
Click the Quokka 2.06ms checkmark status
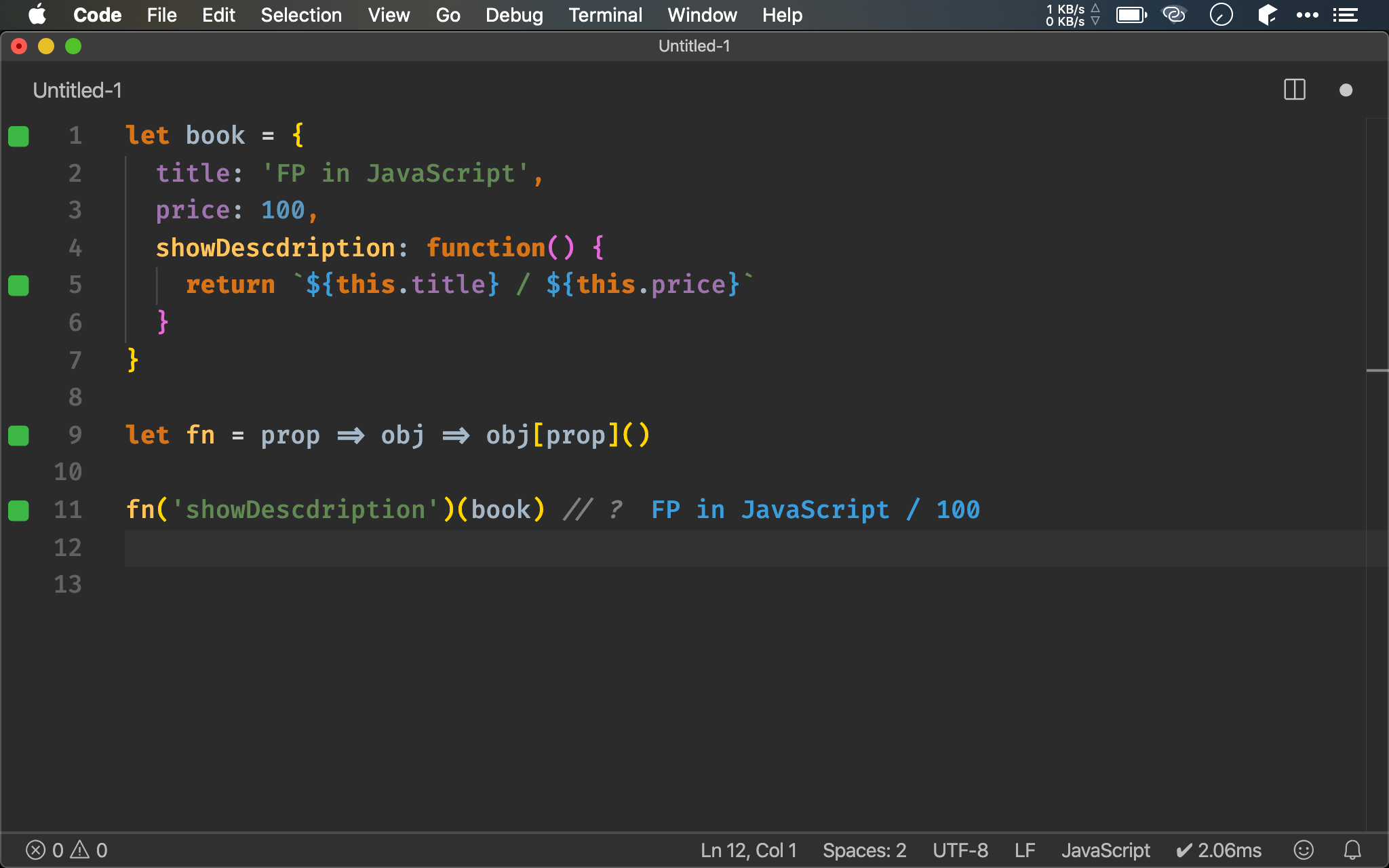click(1219, 850)
